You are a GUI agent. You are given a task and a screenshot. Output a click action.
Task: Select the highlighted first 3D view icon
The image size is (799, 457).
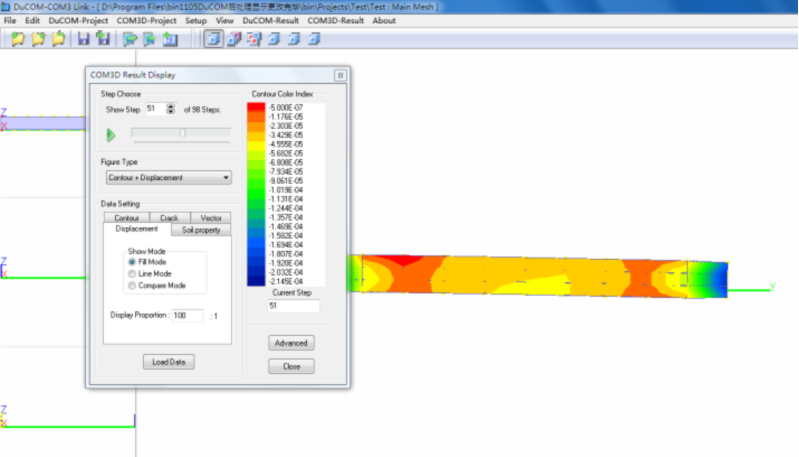pos(213,39)
